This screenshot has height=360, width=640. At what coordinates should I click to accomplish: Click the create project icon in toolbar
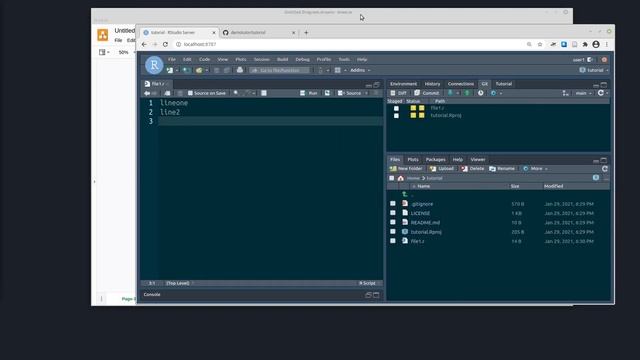coord(186,70)
